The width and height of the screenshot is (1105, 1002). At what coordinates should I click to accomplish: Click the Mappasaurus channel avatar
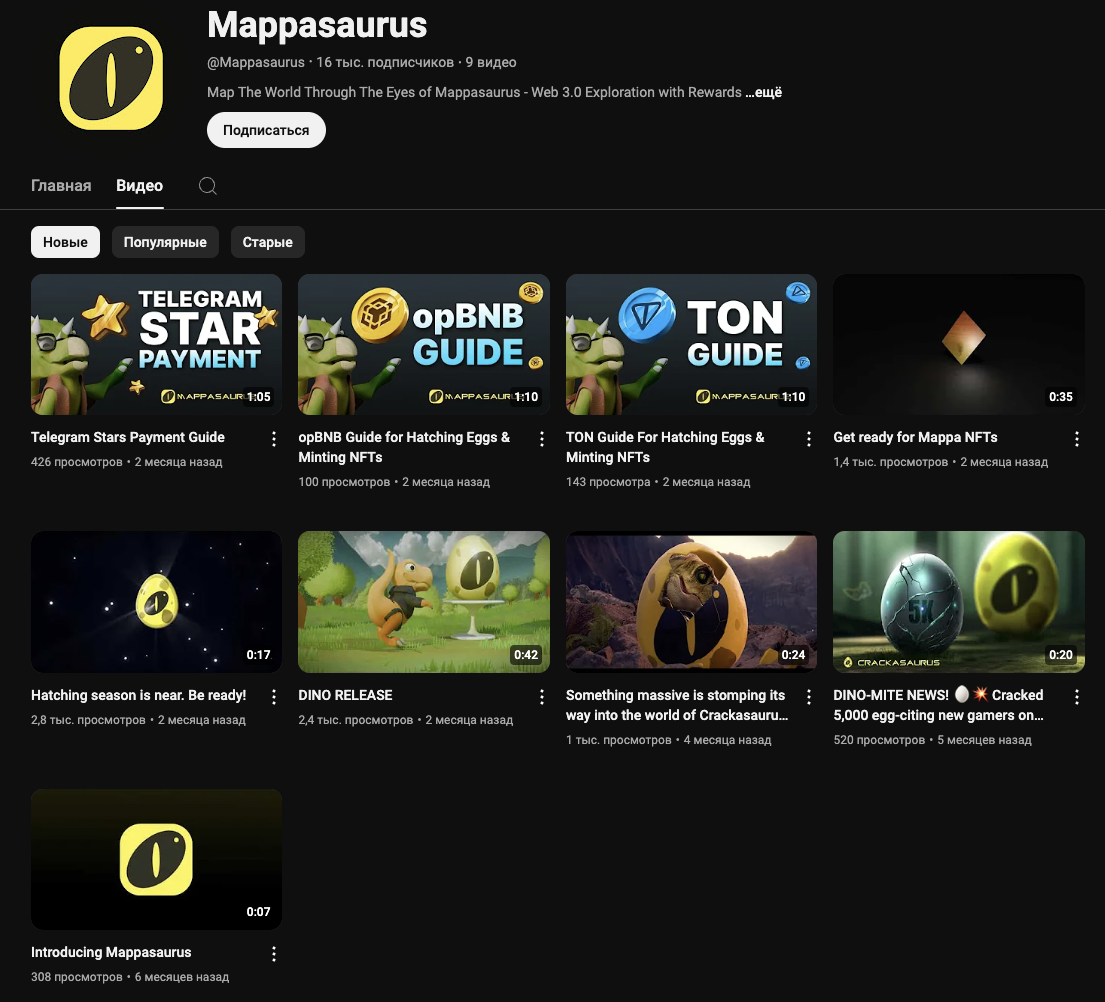[110, 77]
